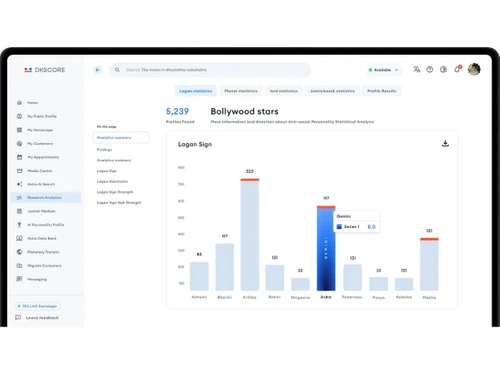Click the 323 value above Krittika

[x=250, y=171]
